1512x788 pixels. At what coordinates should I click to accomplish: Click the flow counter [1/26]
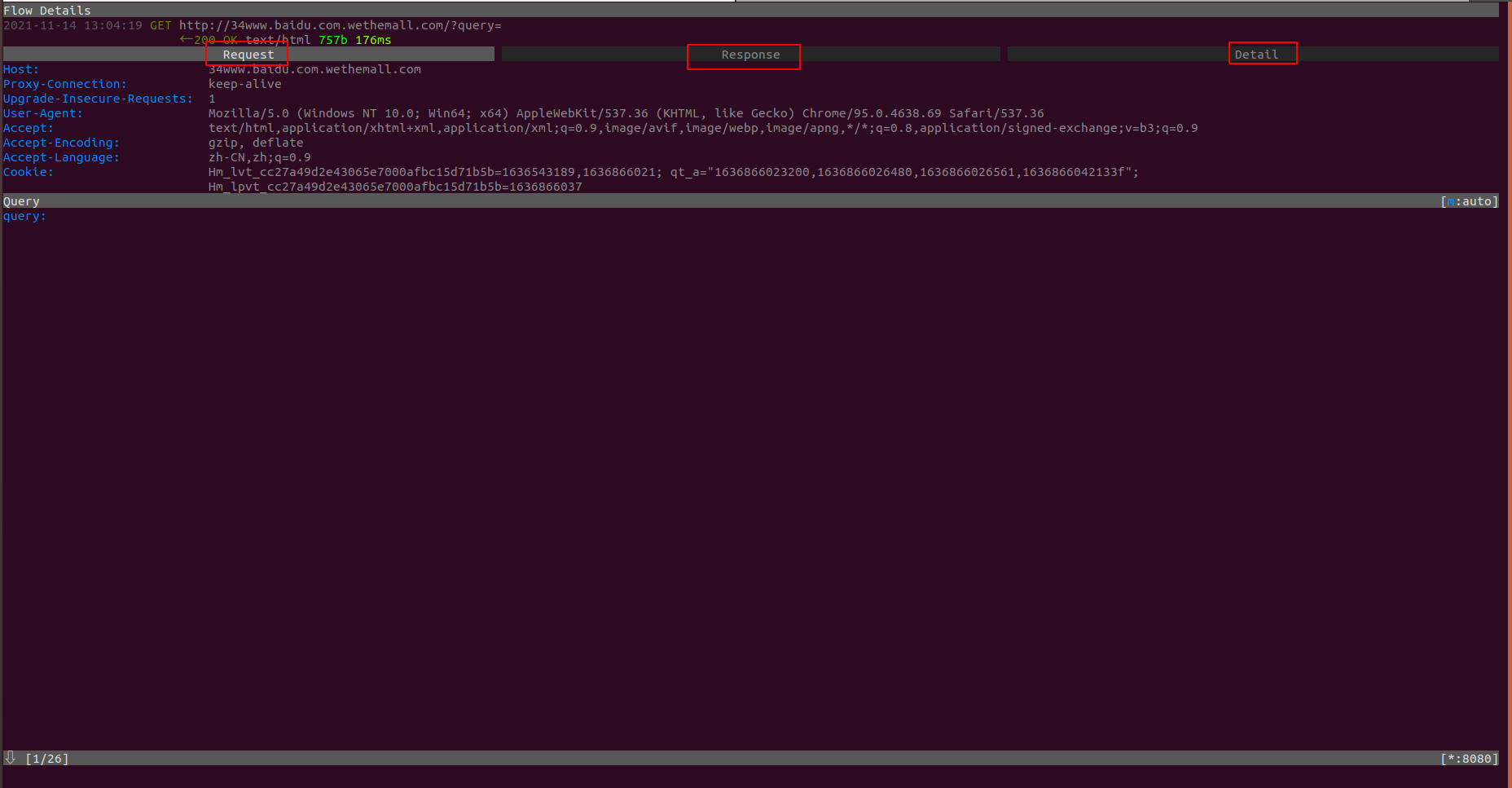47,758
